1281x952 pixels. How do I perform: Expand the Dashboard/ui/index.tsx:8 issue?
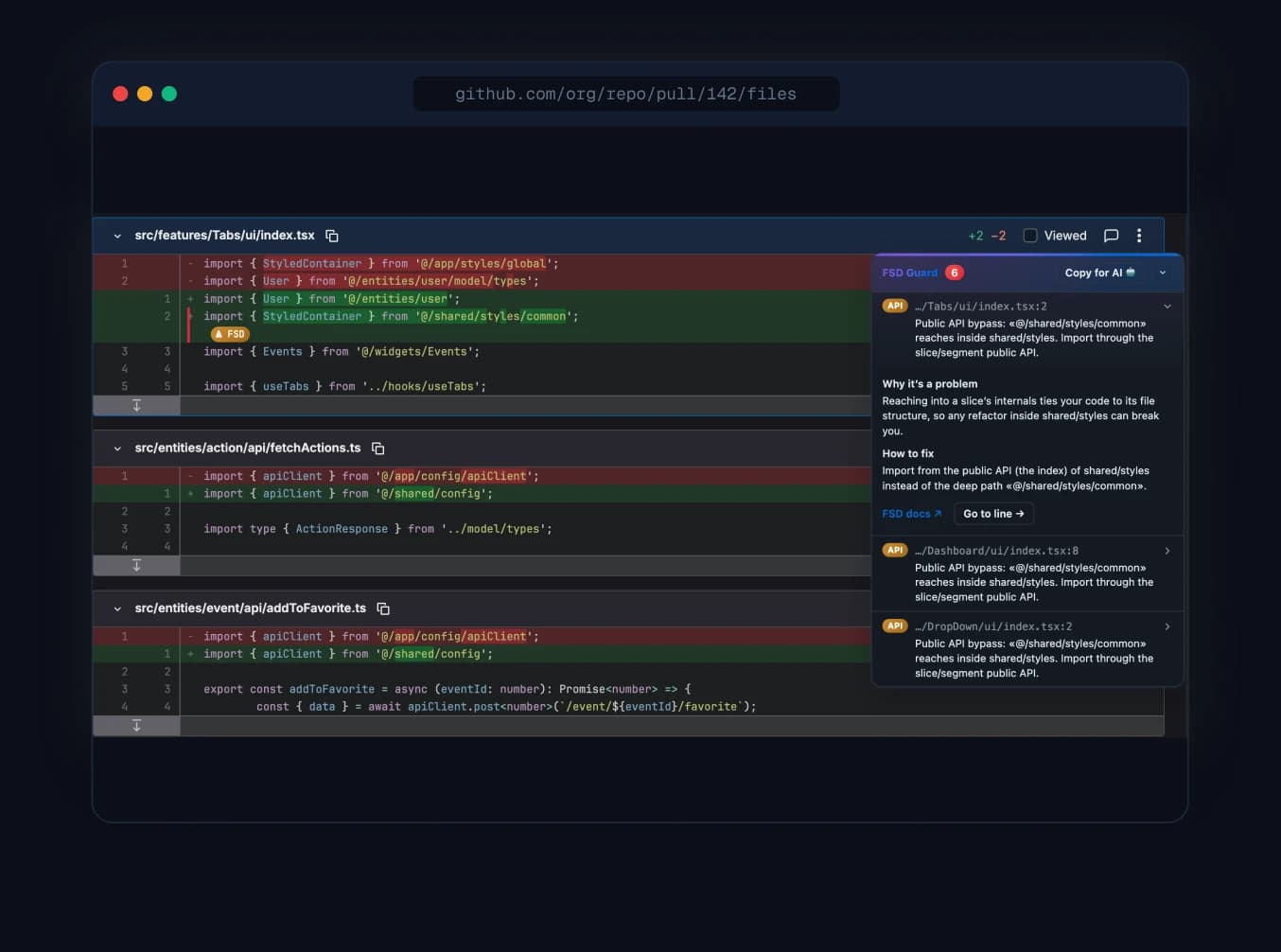[x=1167, y=551]
